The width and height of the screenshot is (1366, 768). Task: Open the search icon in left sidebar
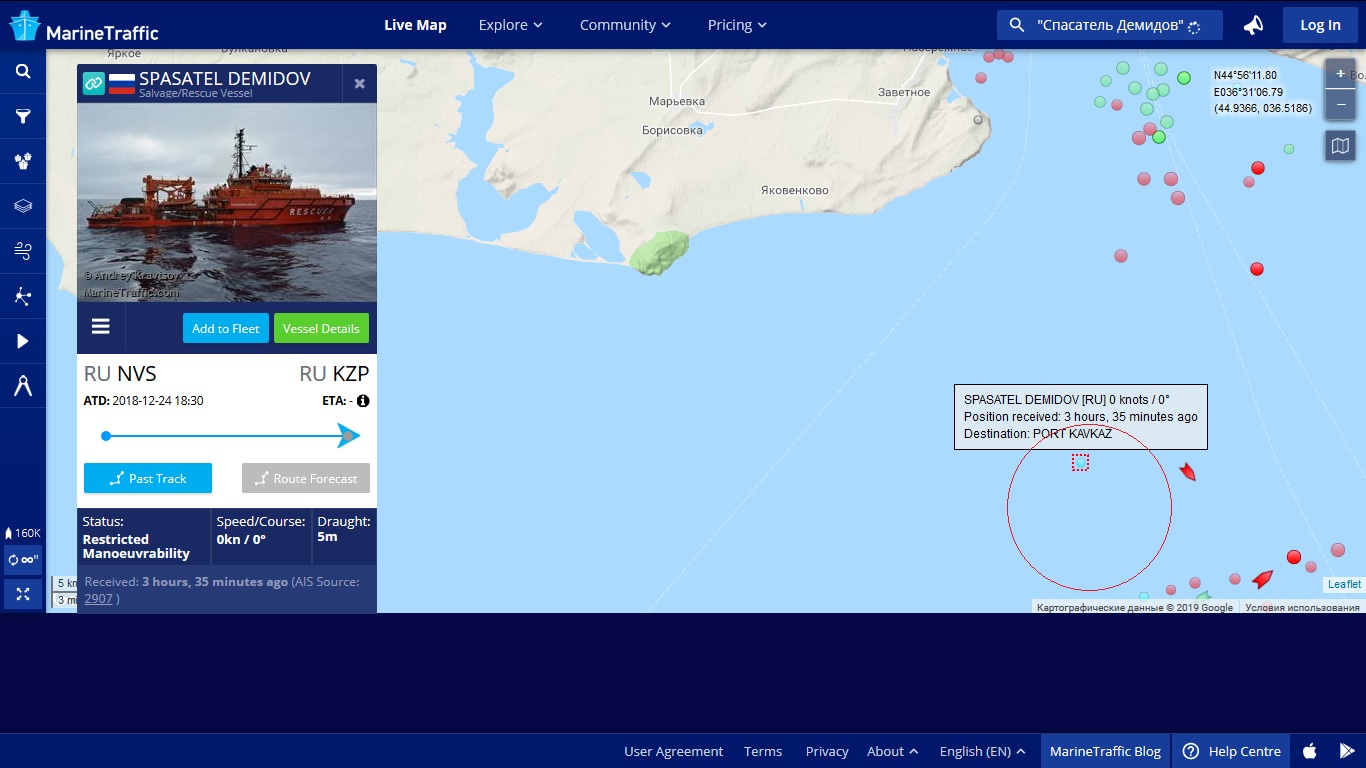tap(23, 72)
